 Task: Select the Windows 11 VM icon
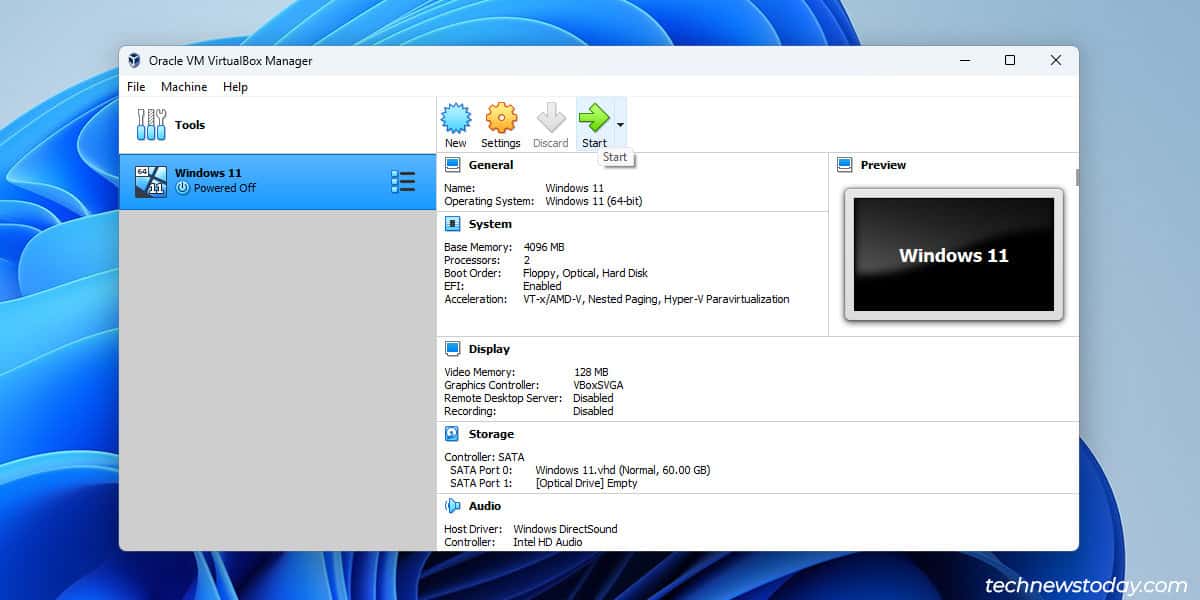click(151, 181)
